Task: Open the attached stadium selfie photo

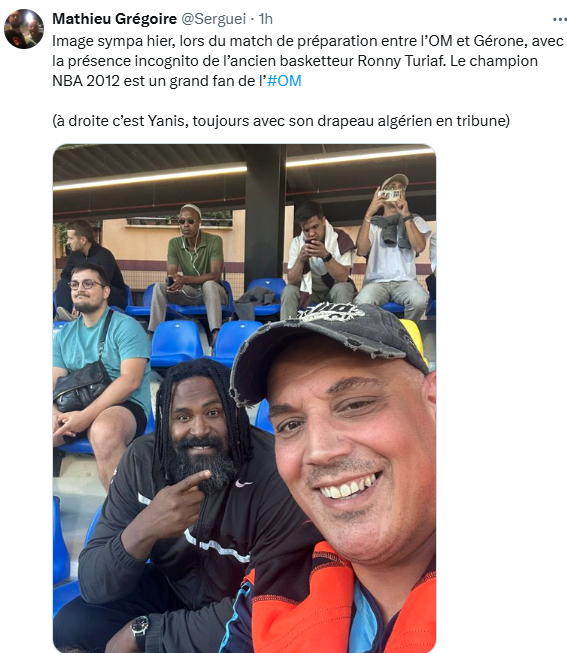Action: (244, 398)
